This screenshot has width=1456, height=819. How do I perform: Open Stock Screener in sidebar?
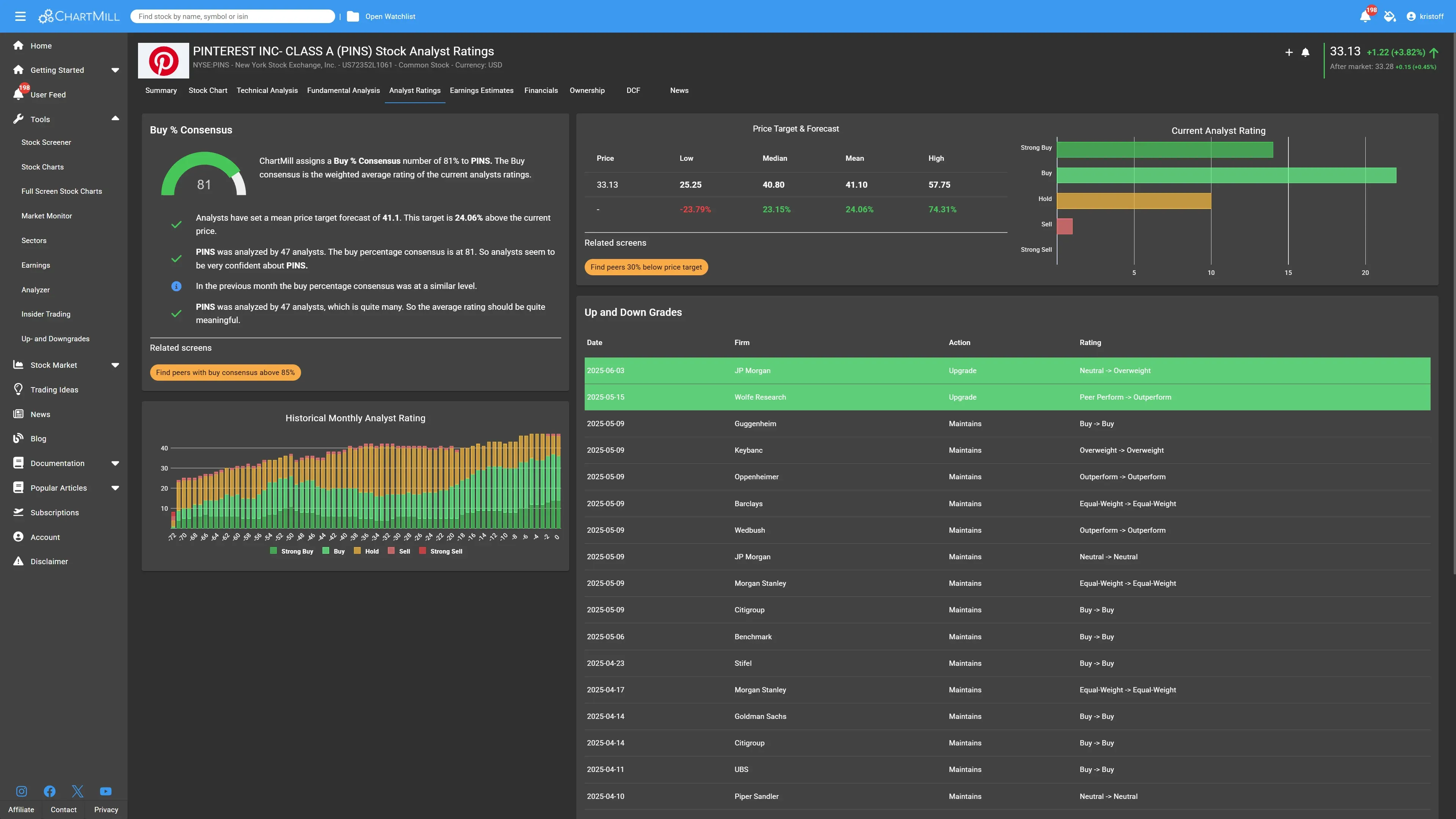click(46, 143)
